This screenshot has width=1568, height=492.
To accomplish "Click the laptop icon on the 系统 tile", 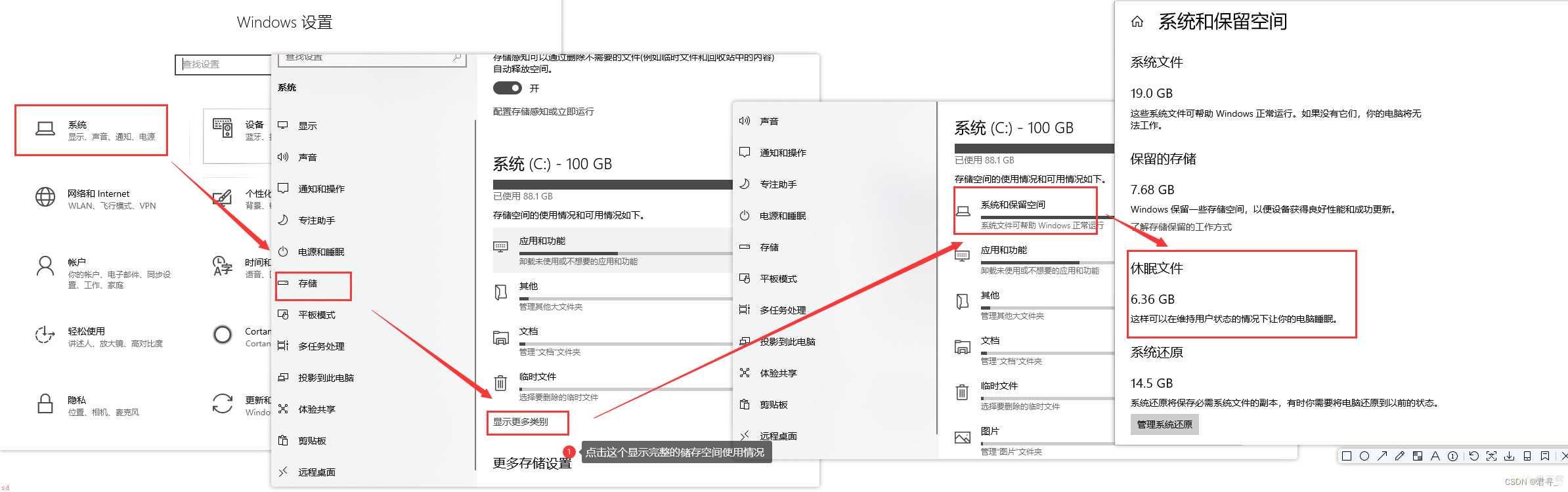I will click(x=45, y=129).
